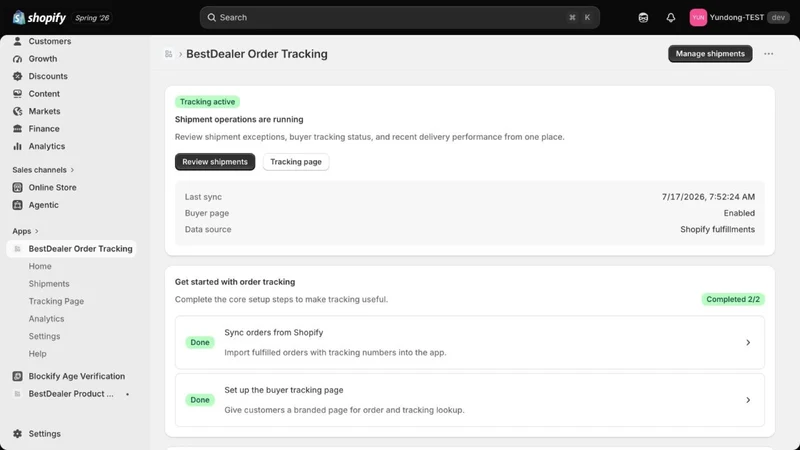Image resolution: width=800 pixels, height=450 pixels.
Task: Click the Sync orders from Shopify row
Action: pos(469,342)
